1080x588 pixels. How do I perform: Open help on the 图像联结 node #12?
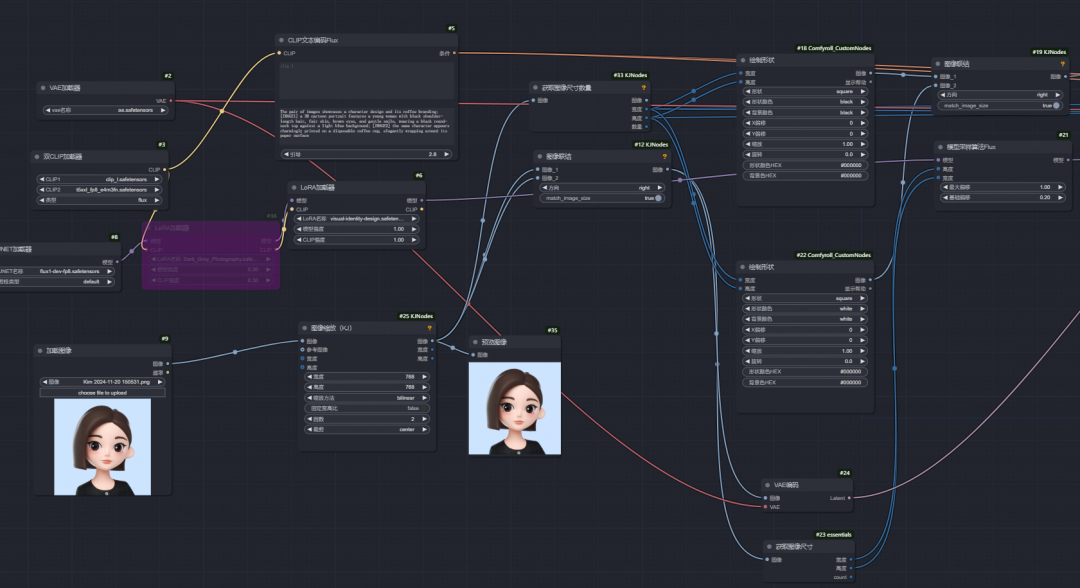[664, 157]
